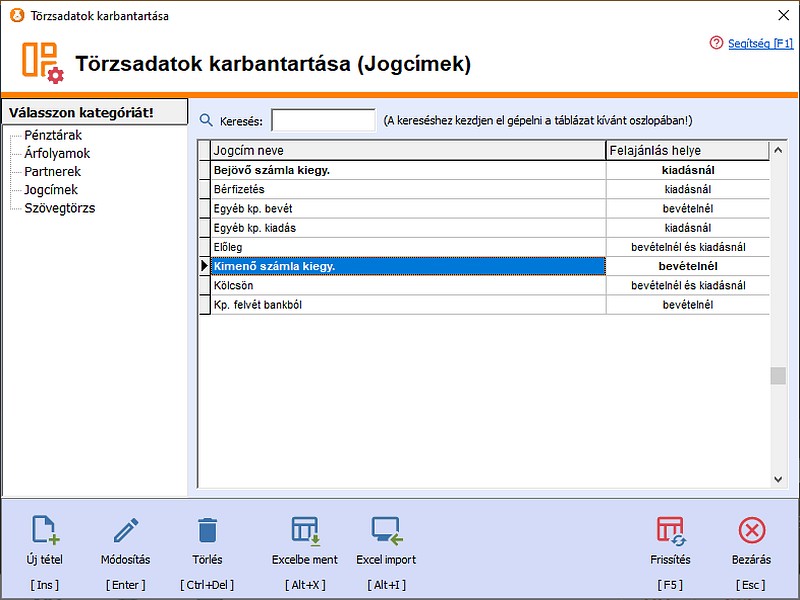The width and height of the screenshot is (800, 600).
Task: Click the Törlés trash icon
Action: (x=207, y=530)
